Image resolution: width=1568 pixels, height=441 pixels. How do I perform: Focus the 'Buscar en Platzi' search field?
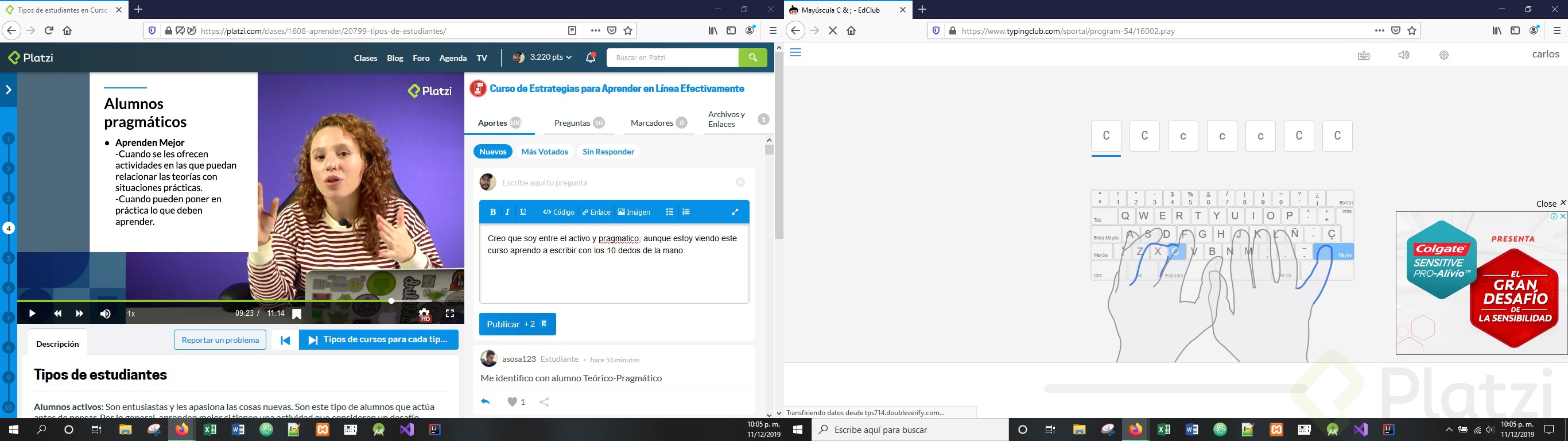click(673, 58)
